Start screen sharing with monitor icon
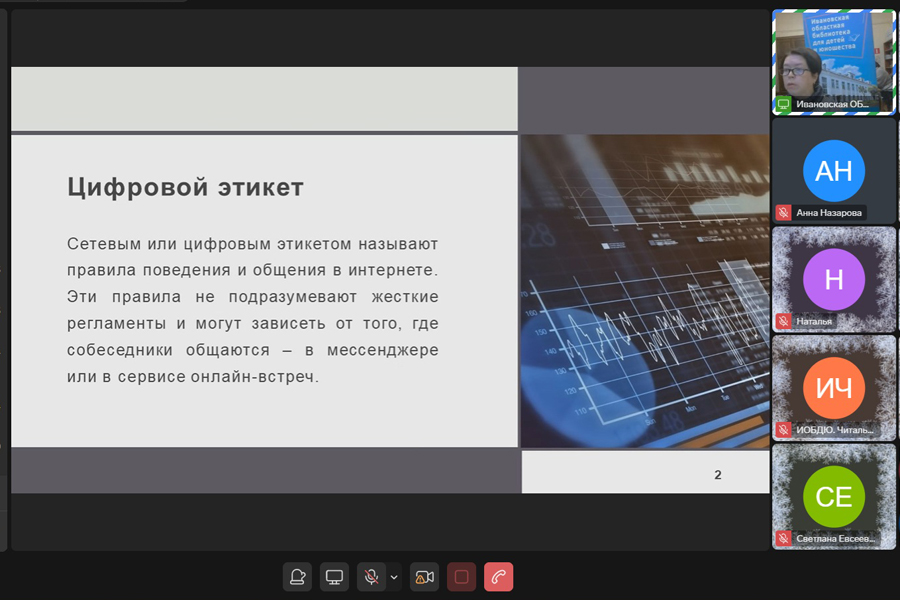Viewport: 900px width, 600px height. (335, 577)
